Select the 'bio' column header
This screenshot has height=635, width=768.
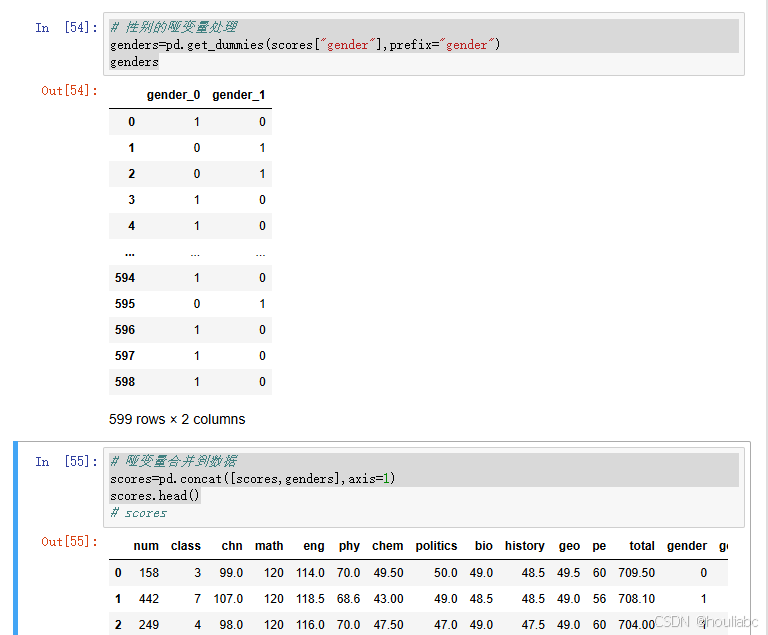pyautogui.click(x=483, y=545)
